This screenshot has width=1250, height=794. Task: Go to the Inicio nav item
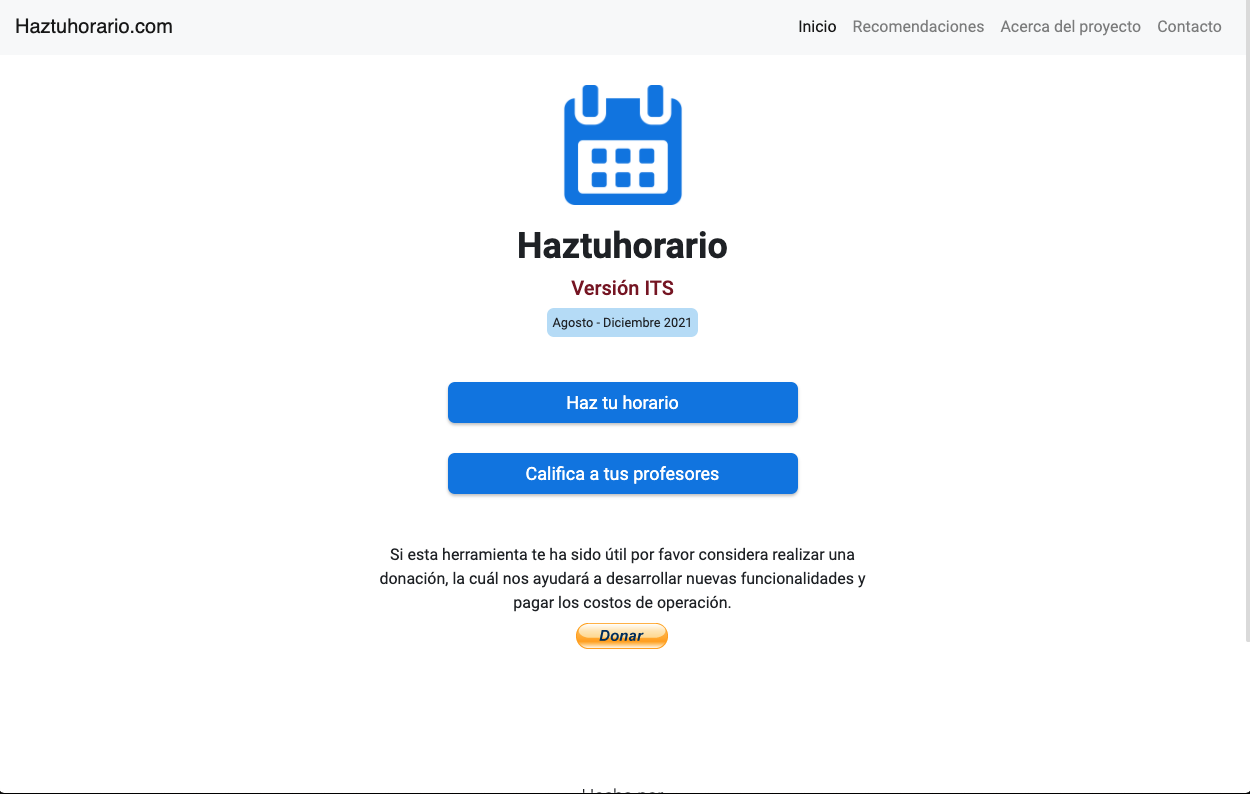coord(817,27)
